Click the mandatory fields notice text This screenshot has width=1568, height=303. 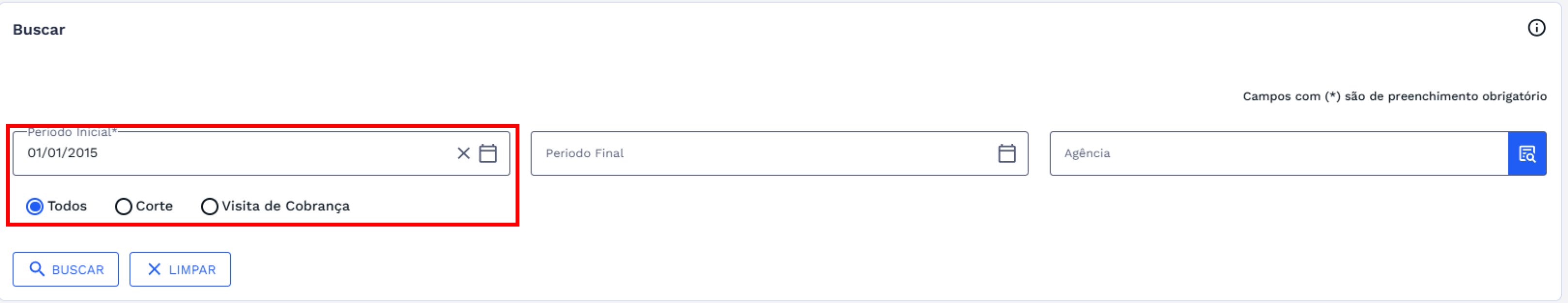pyautogui.click(x=1394, y=96)
